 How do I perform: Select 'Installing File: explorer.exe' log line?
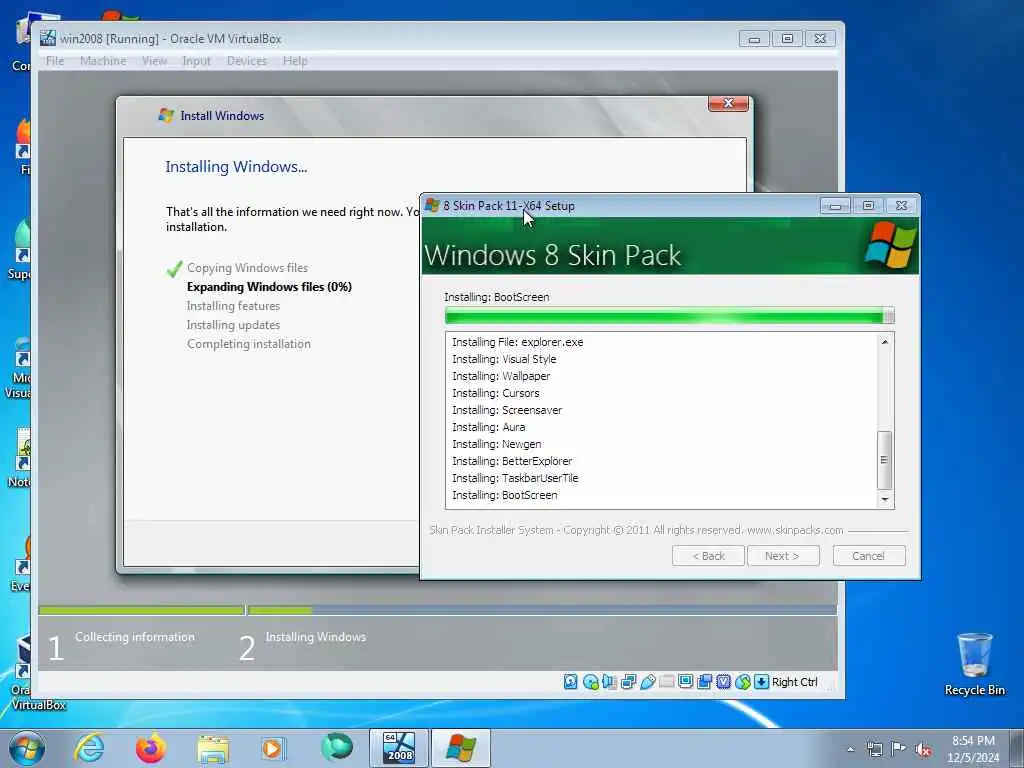(x=517, y=342)
